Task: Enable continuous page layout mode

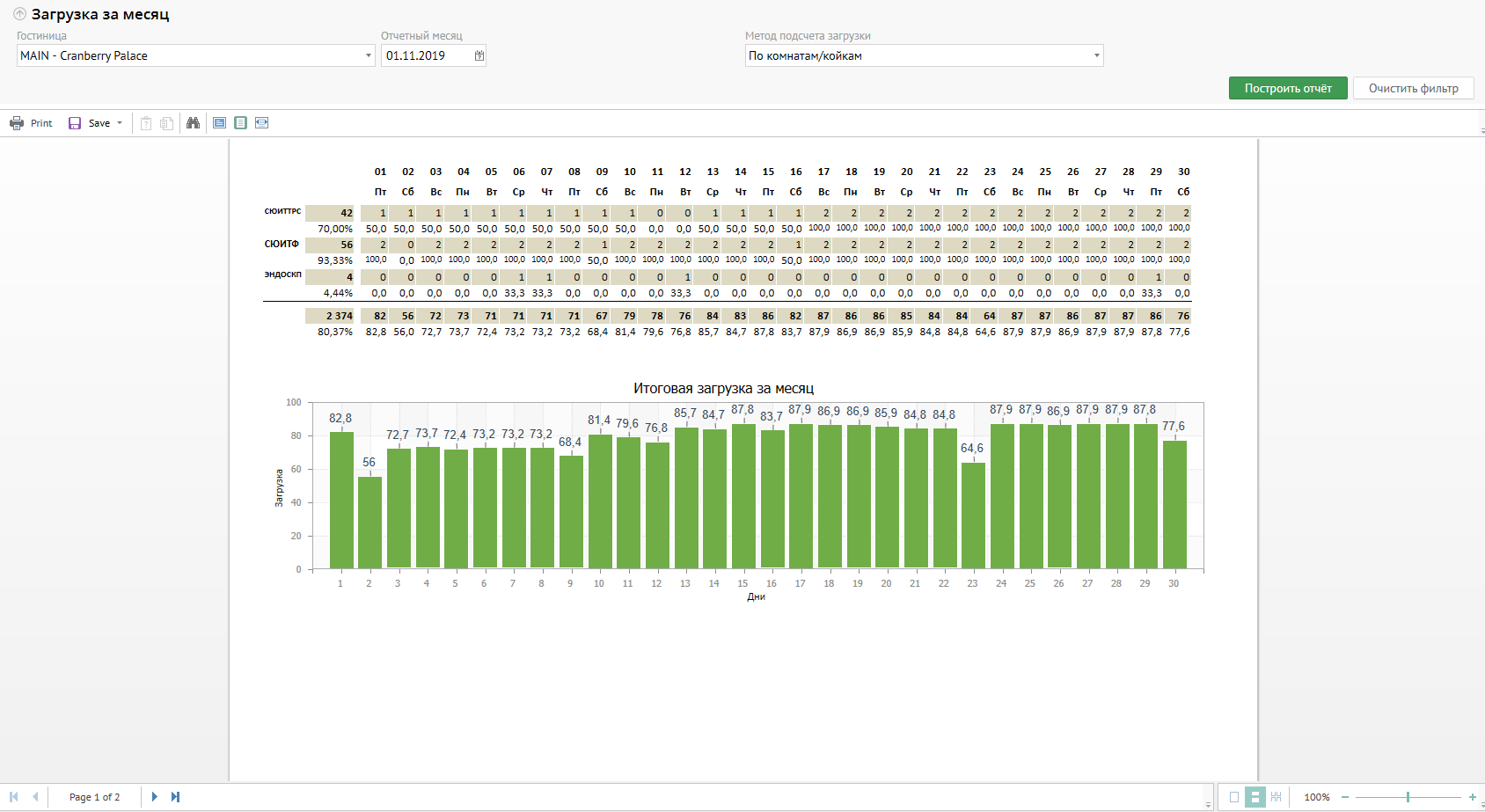Action: click(x=1255, y=797)
